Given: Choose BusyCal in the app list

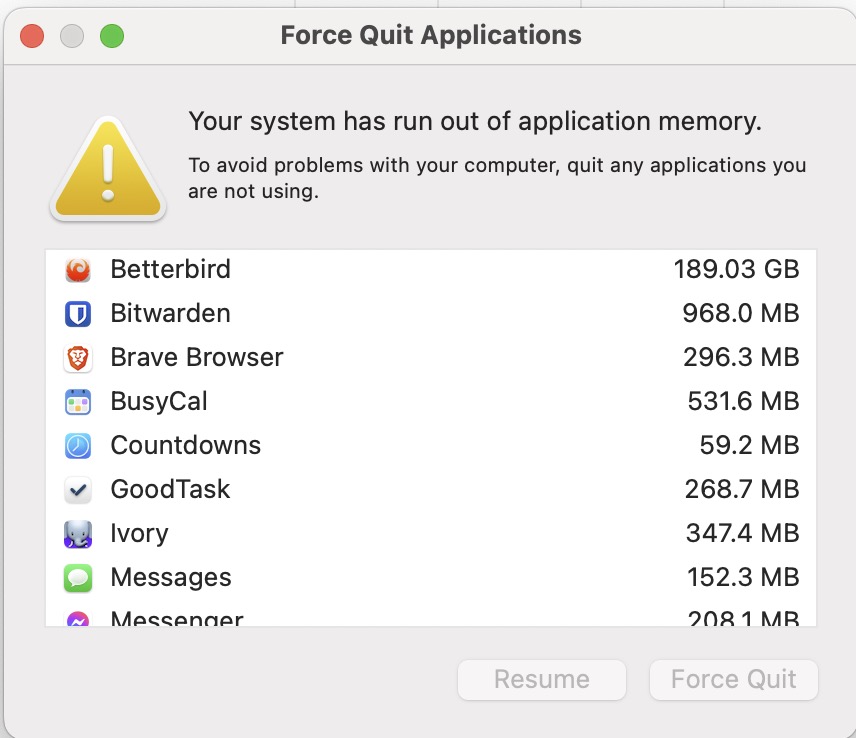Looking at the screenshot, I should click(x=159, y=402).
